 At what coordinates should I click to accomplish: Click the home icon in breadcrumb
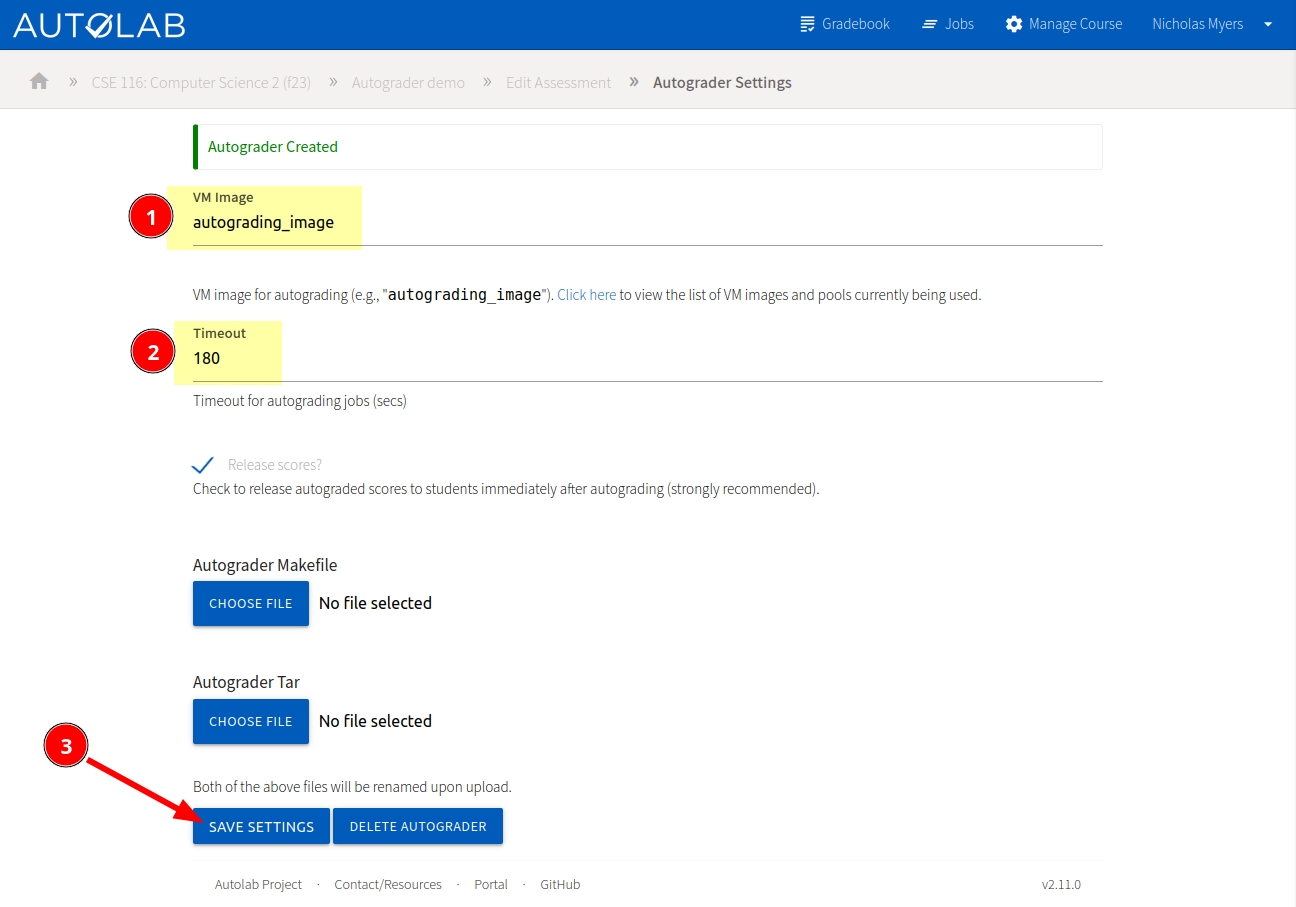coord(39,81)
